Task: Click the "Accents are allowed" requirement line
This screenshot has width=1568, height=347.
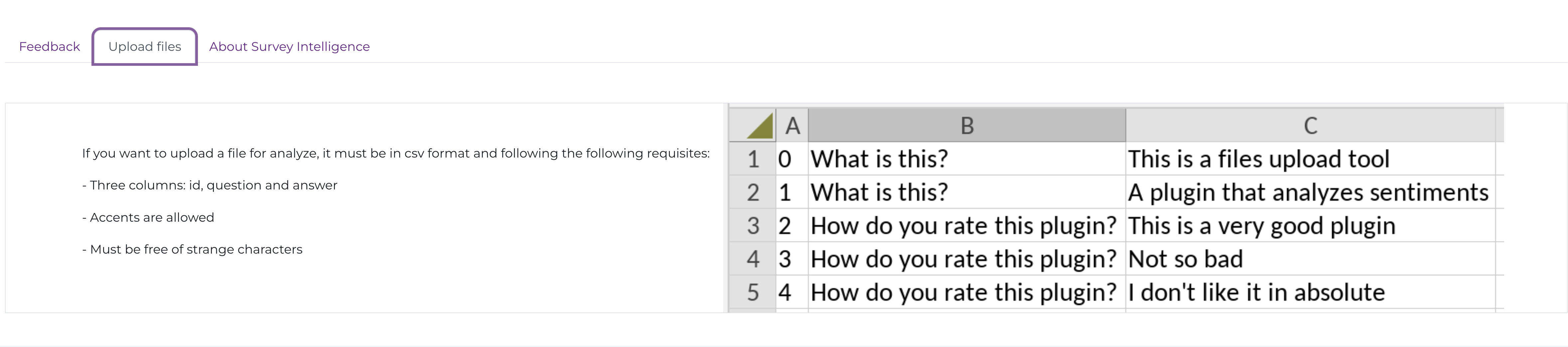Action: (x=149, y=218)
